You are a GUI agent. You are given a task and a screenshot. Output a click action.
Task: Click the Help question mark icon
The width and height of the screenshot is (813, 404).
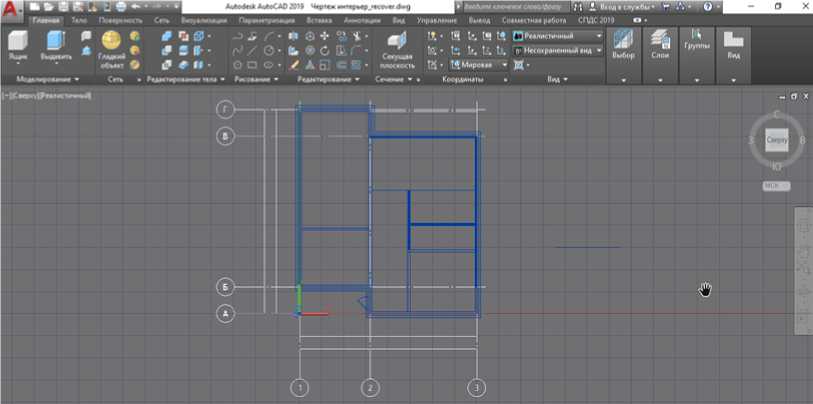pyautogui.click(x=707, y=6)
